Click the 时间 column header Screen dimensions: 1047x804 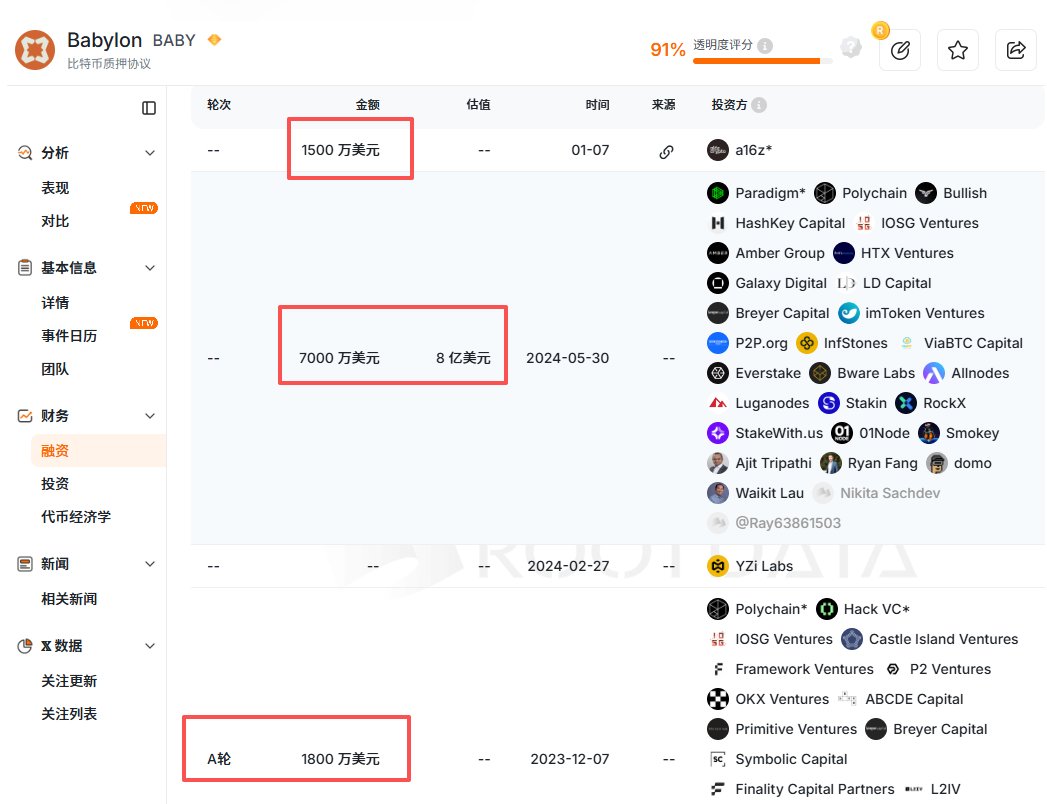(x=597, y=105)
